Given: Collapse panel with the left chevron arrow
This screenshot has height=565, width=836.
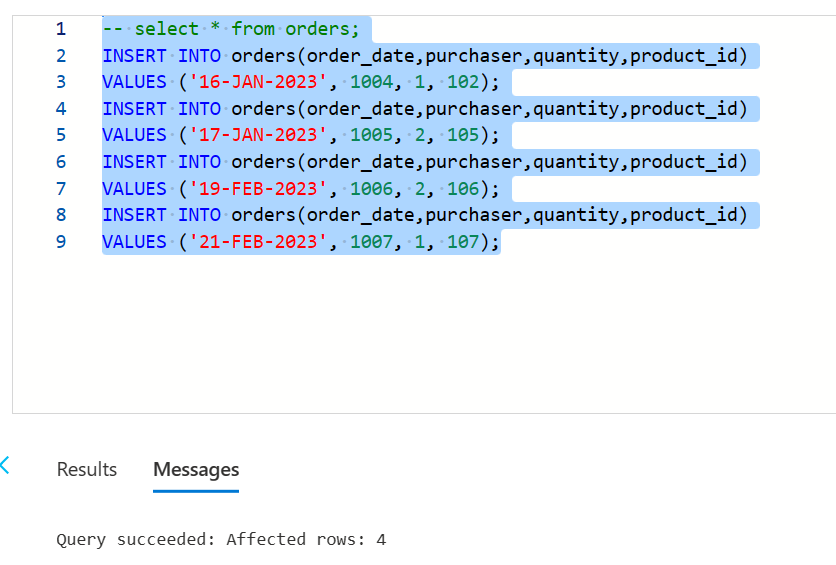Looking at the screenshot, I should (x=5, y=465).
